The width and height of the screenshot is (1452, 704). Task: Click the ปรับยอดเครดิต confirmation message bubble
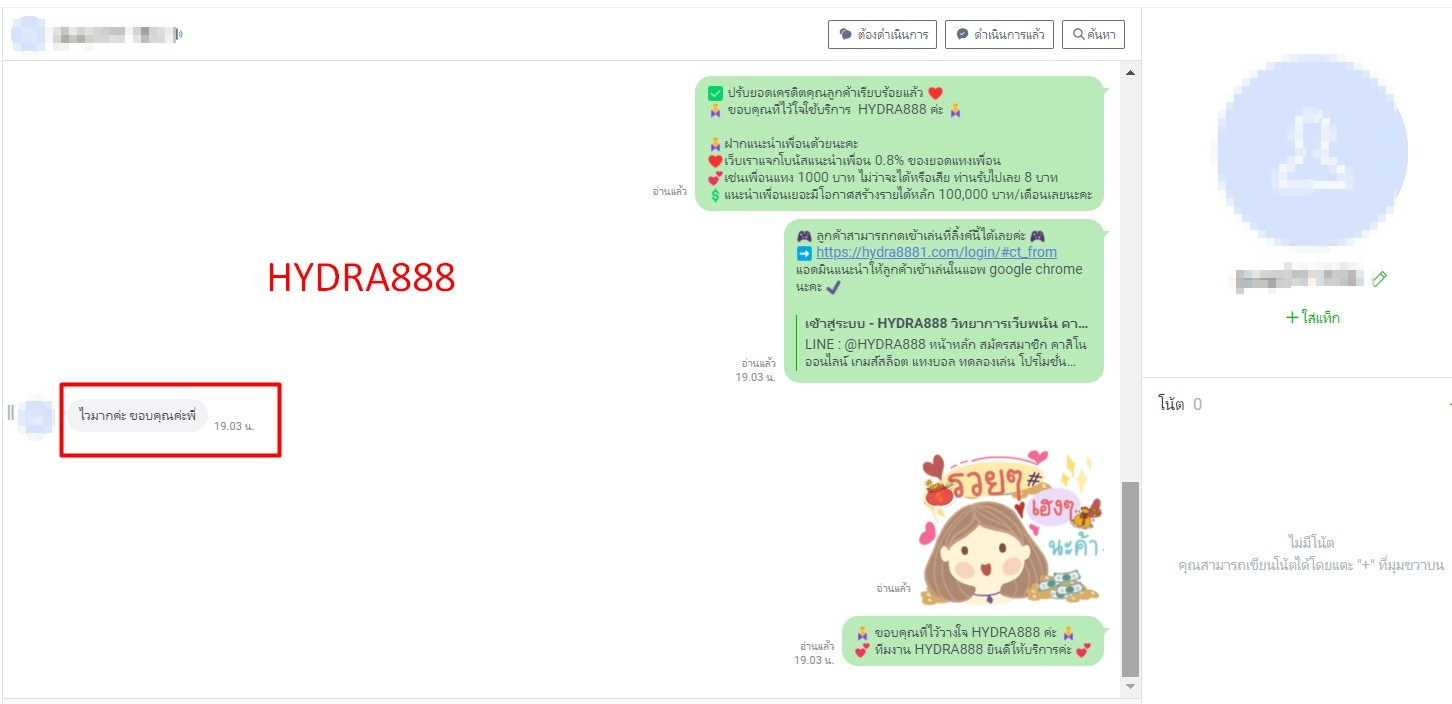pyautogui.click(x=900, y=144)
